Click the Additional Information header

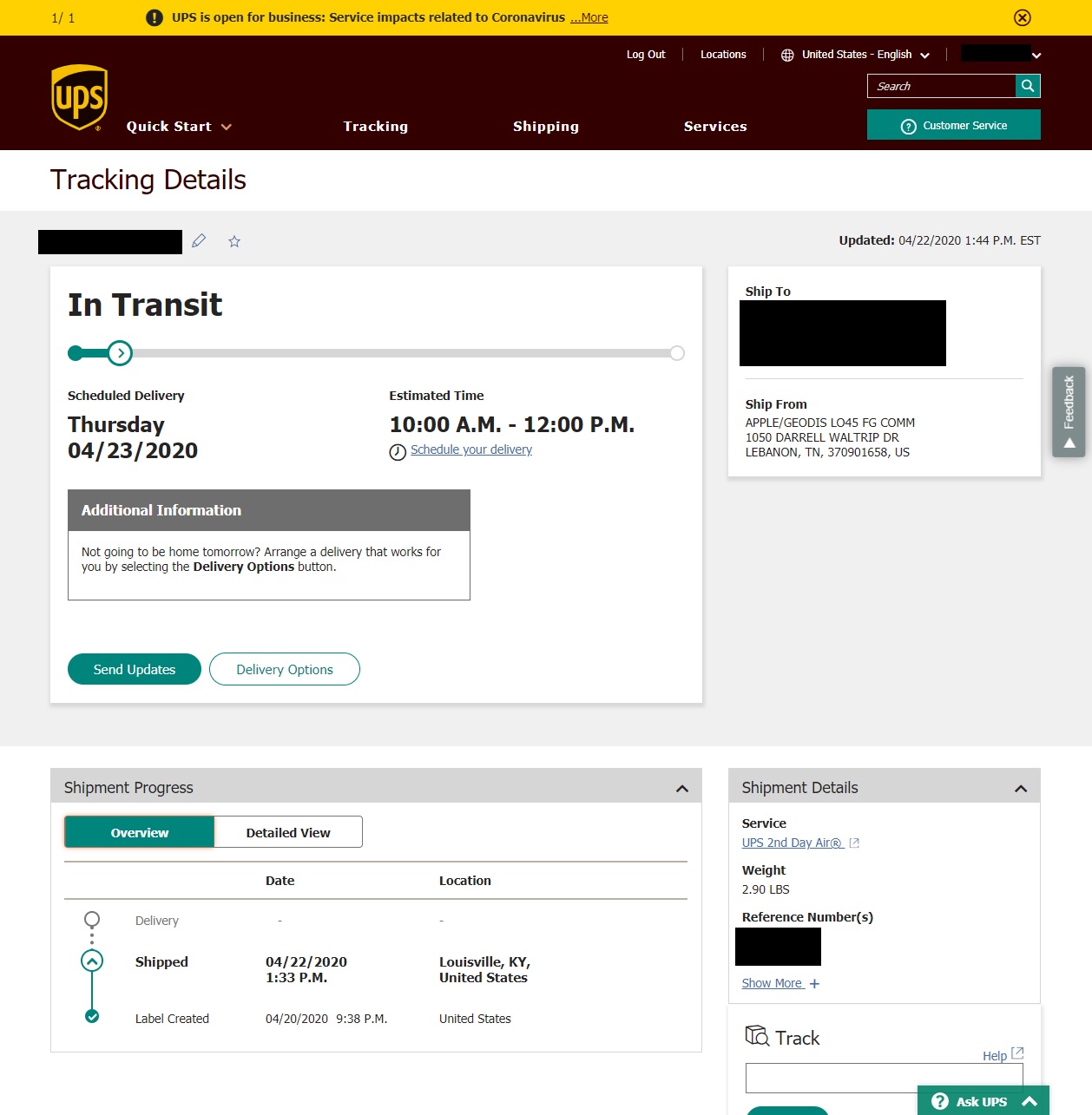point(269,510)
